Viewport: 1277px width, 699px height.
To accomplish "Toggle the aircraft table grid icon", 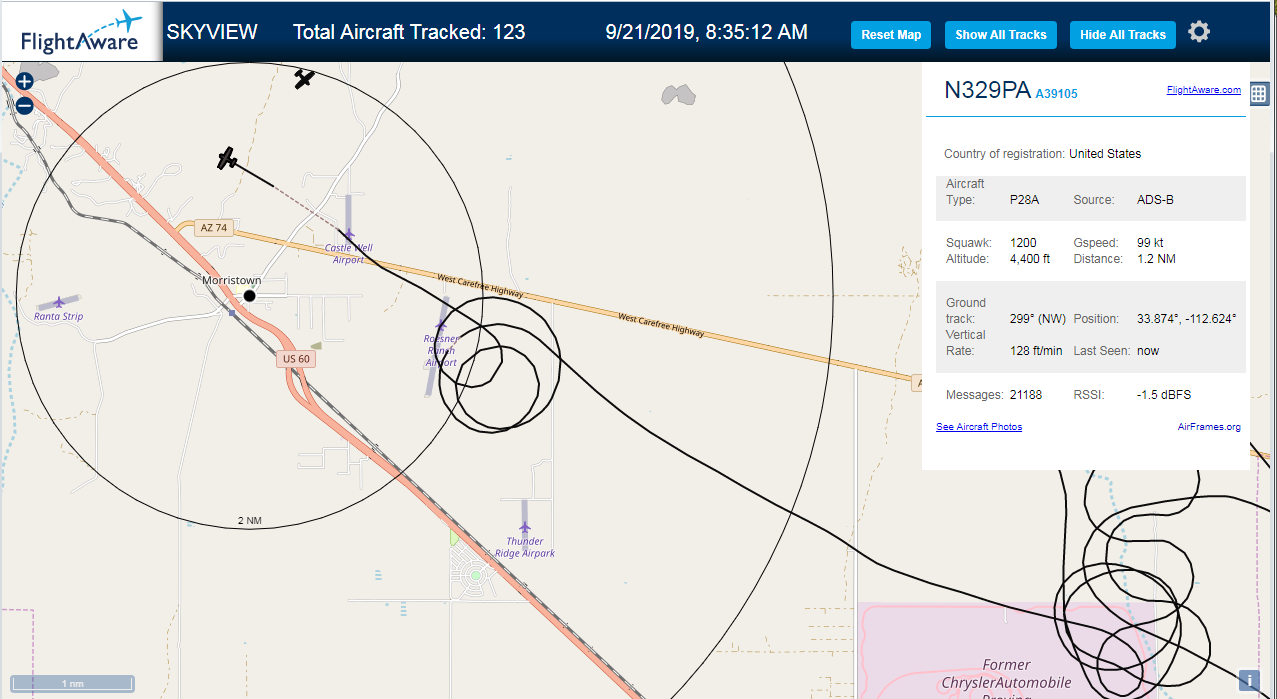I will 1259,94.
